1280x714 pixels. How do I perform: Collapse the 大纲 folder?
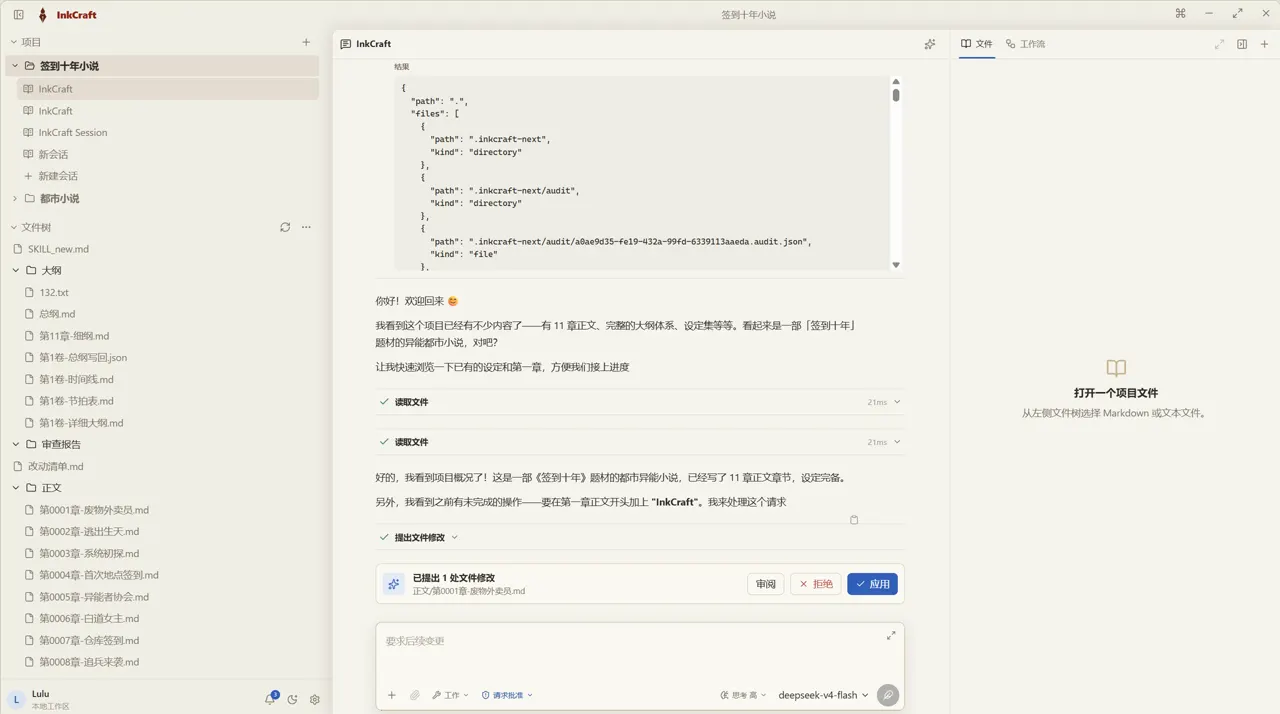16,270
